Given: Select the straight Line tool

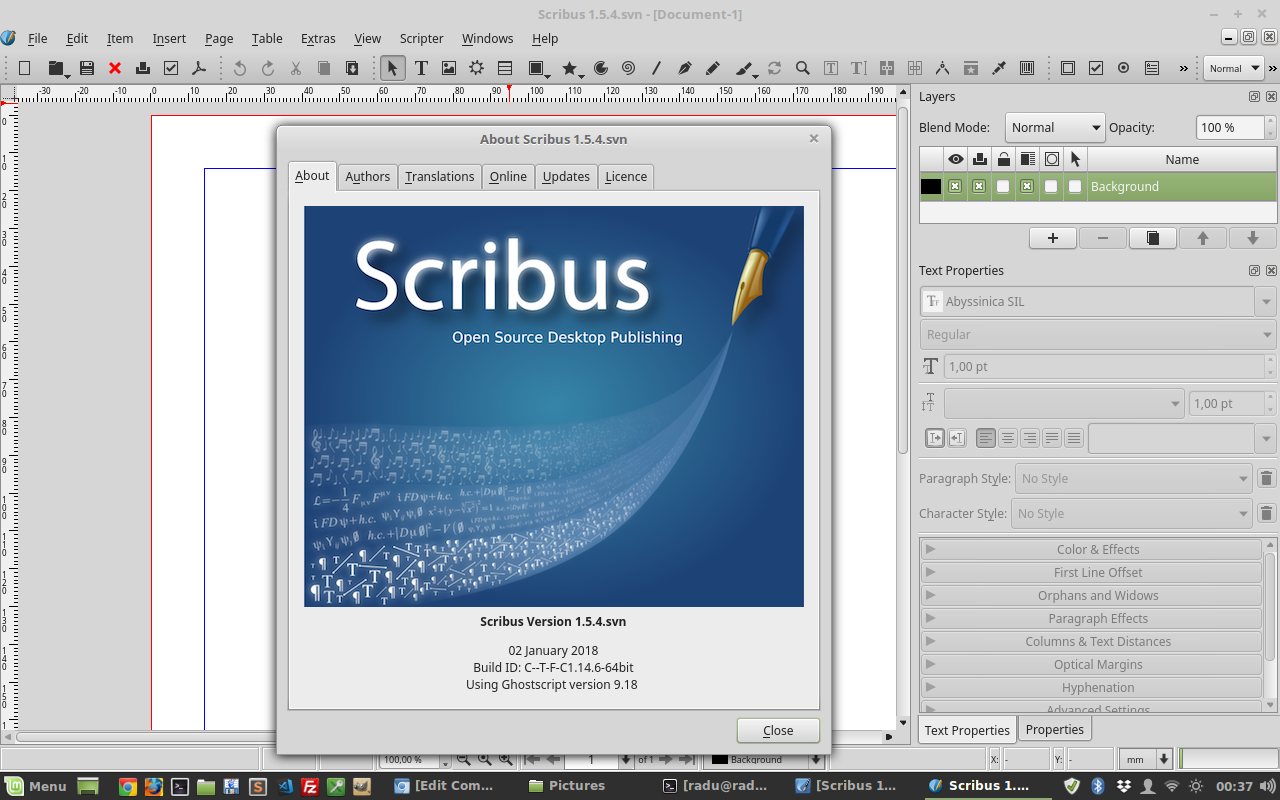Looking at the screenshot, I should [656, 68].
